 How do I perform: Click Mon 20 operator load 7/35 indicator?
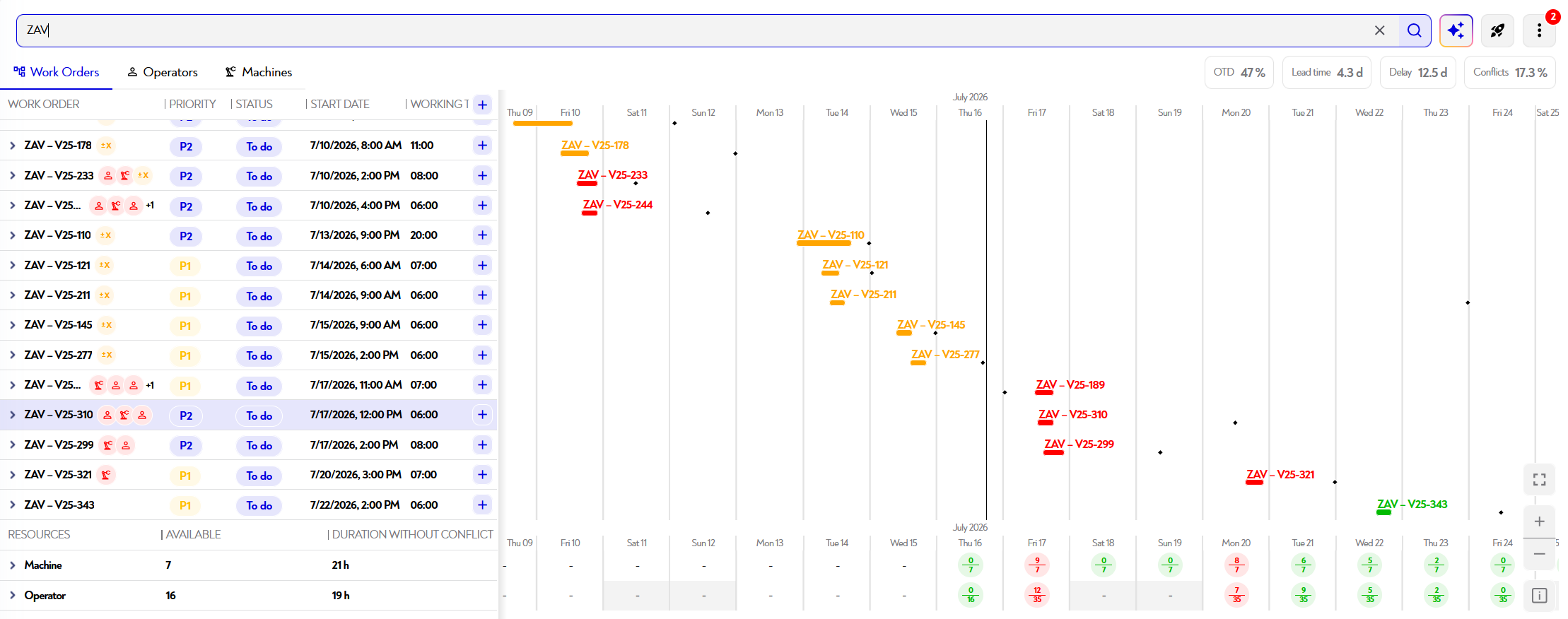[x=1236, y=595]
